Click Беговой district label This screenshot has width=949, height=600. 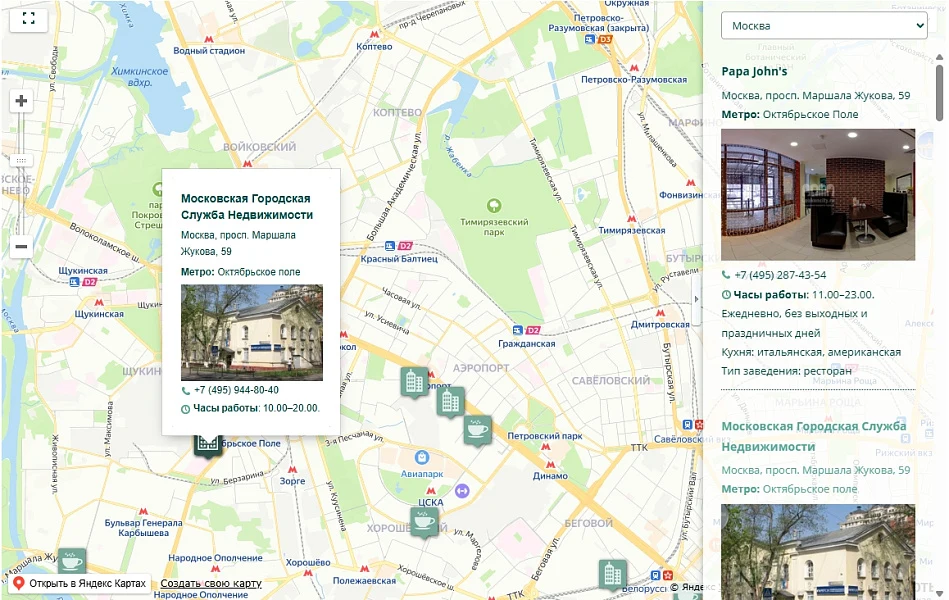(x=588, y=523)
